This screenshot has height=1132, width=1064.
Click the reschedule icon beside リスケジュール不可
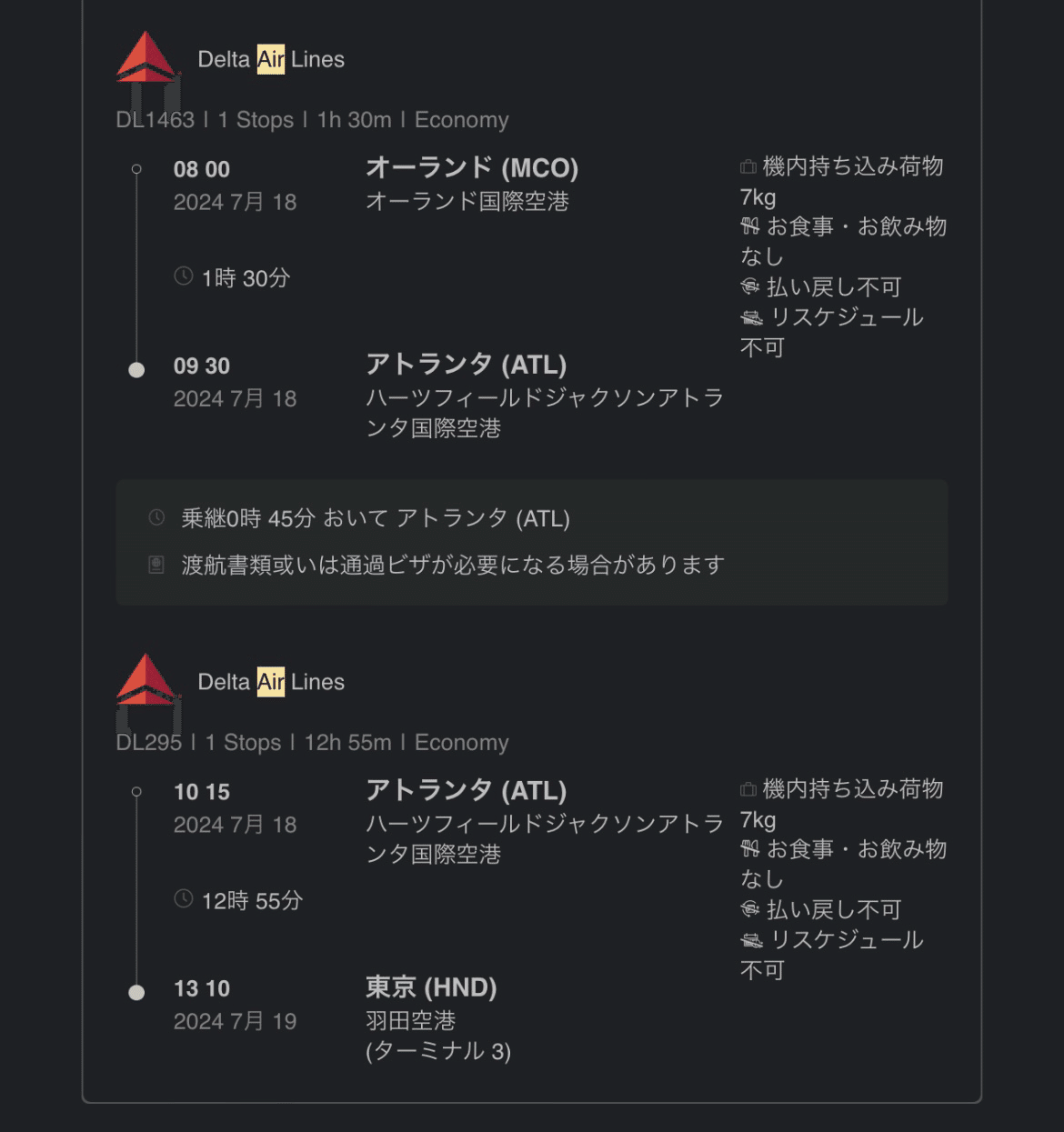(750, 317)
